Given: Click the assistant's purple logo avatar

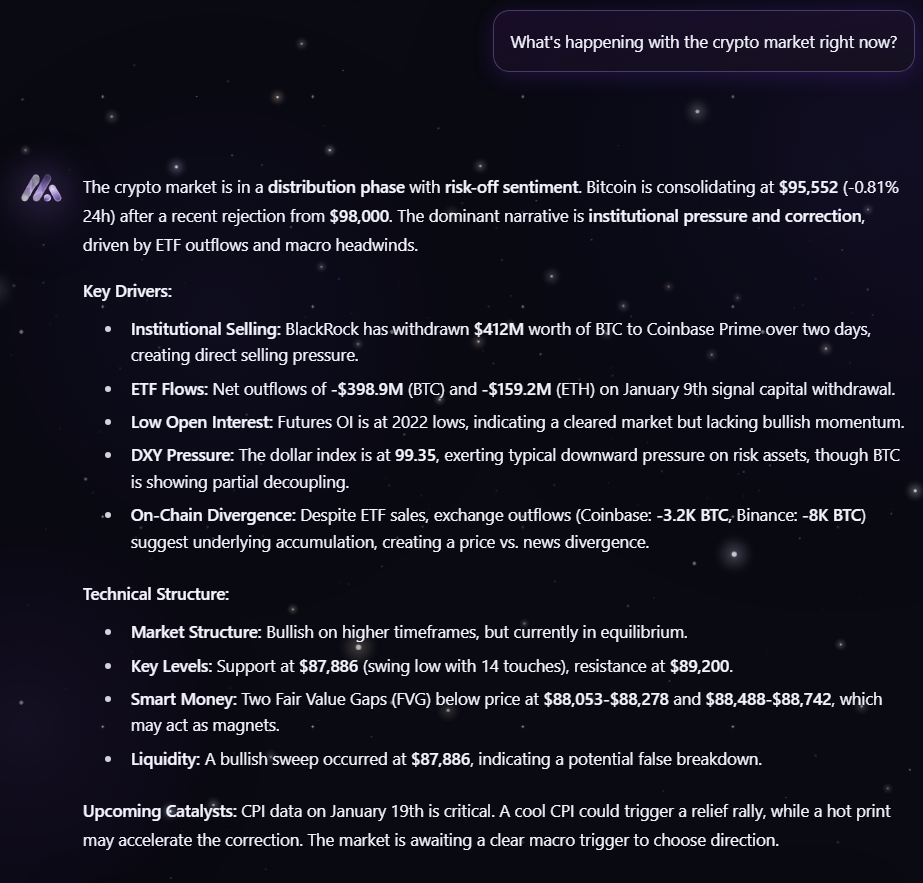Looking at the screenshot, I should click(41, 187).
